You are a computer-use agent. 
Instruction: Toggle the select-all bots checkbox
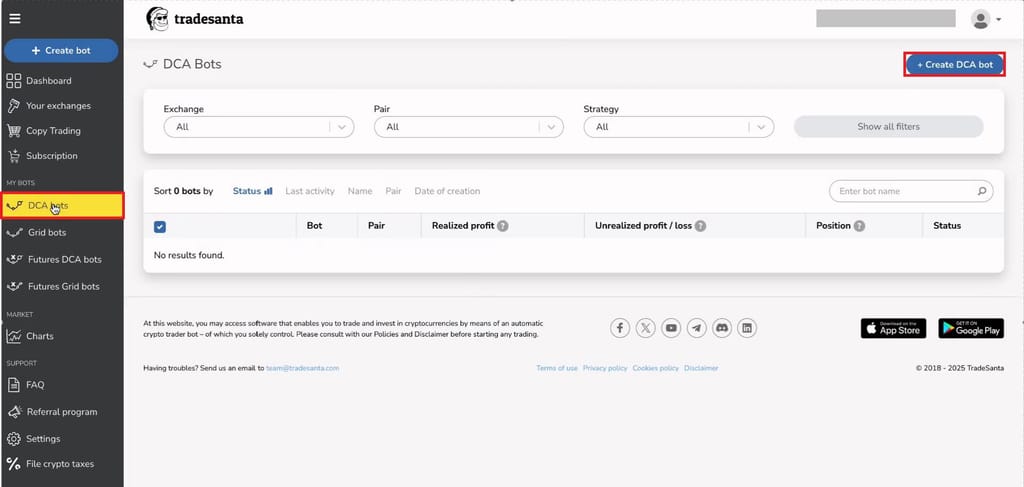(x=160, y=227)
